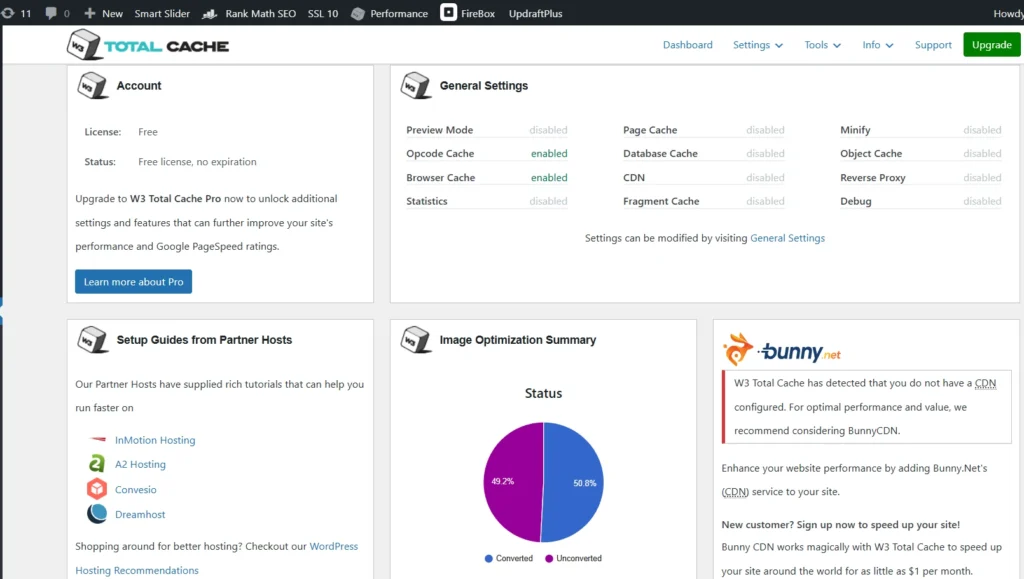The width and height of the screenshot is (1024, 579).
Task: Expand the Tools dropdown chevron
Action: [x=837, y=46]
